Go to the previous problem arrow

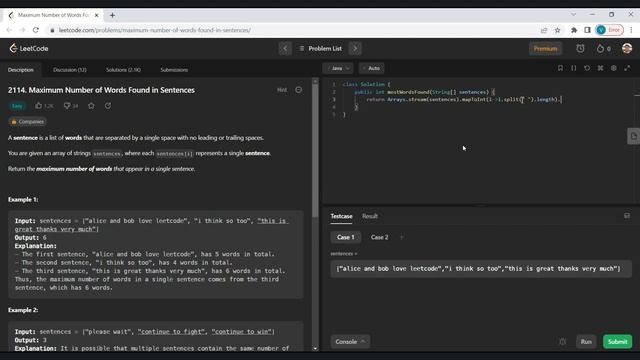[x=285, y=49]
